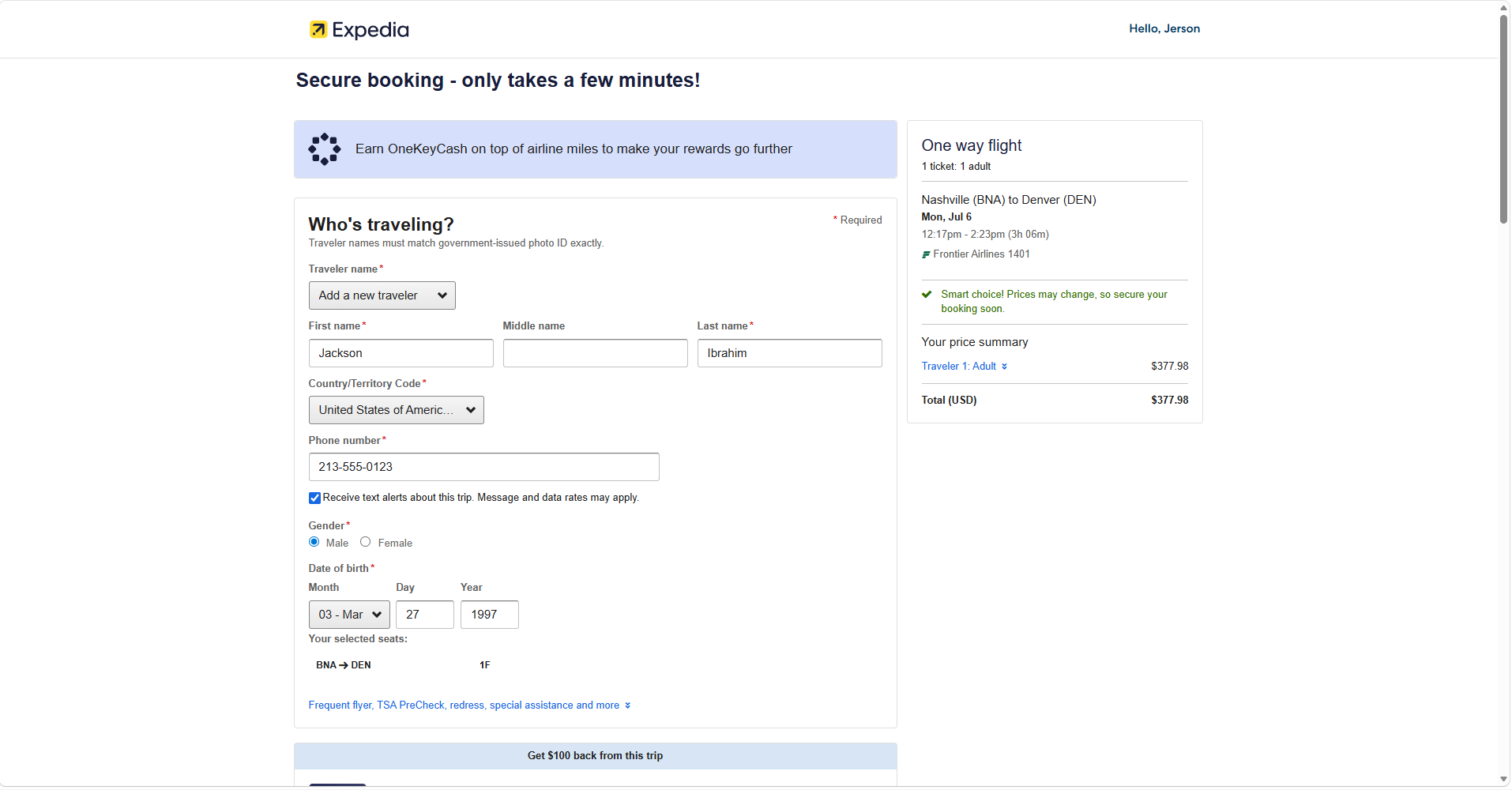Click the scrollbar up arrow
This screenshot has width=1512, height=790.
click(x=1504, y=7)
